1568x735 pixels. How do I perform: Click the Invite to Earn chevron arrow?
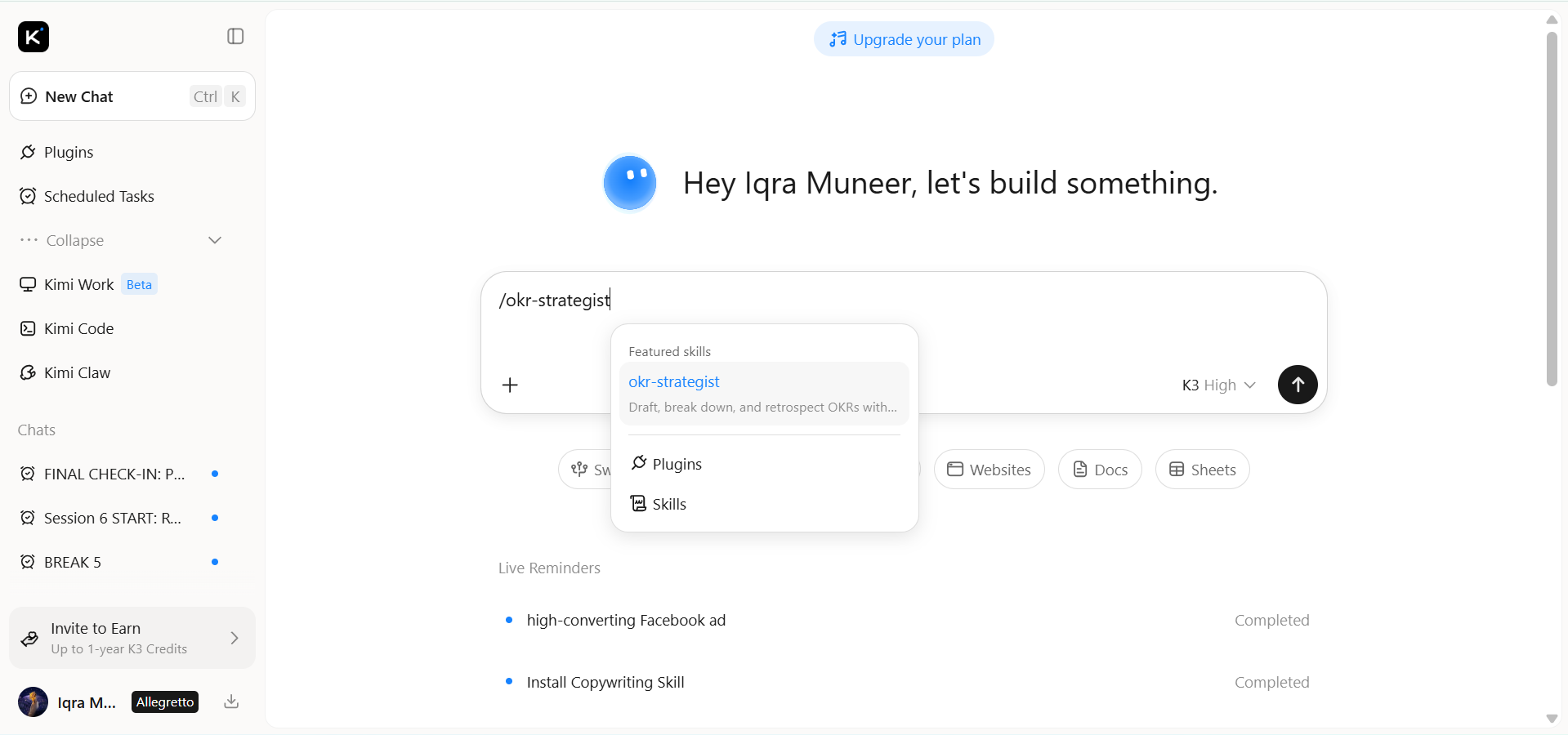click(x=235, y=638)
